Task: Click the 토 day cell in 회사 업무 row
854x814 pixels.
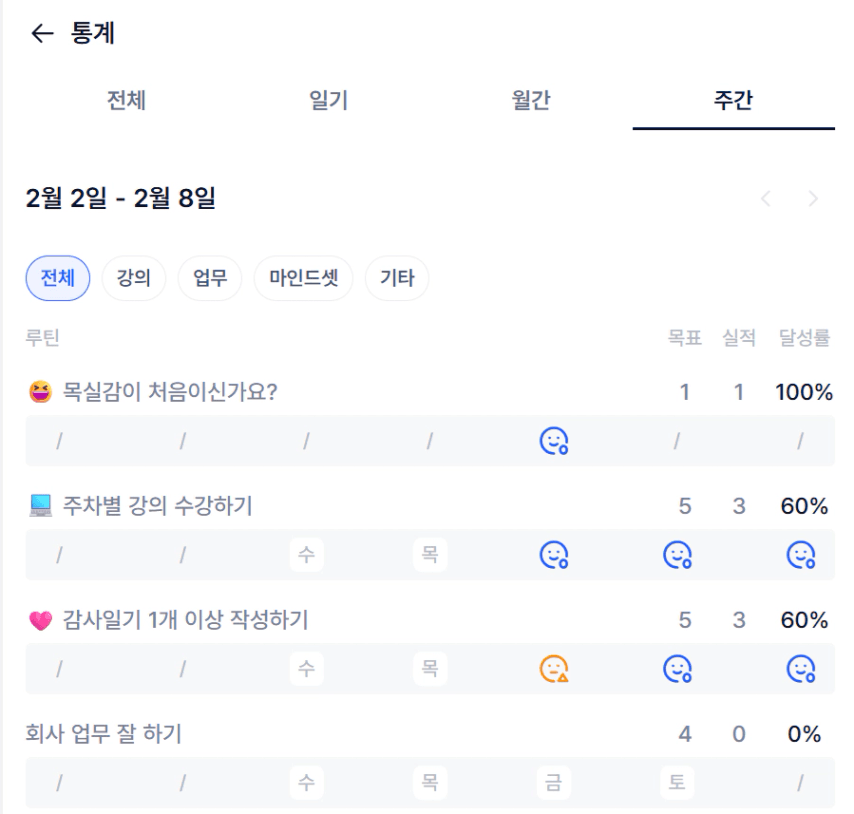Action: point(677,782)
